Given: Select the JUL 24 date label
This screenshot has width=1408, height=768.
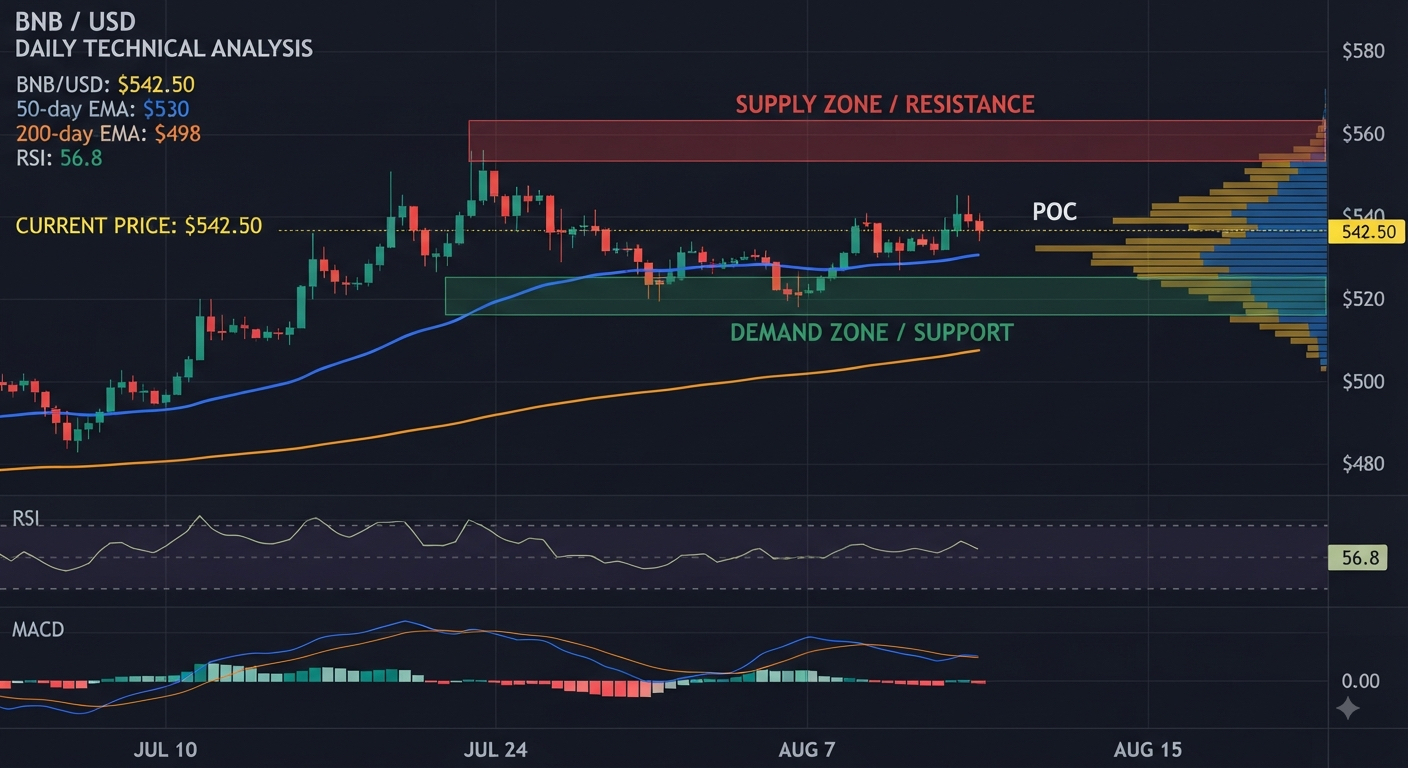Looking at the screenshot, I should (x=496, y=750).
